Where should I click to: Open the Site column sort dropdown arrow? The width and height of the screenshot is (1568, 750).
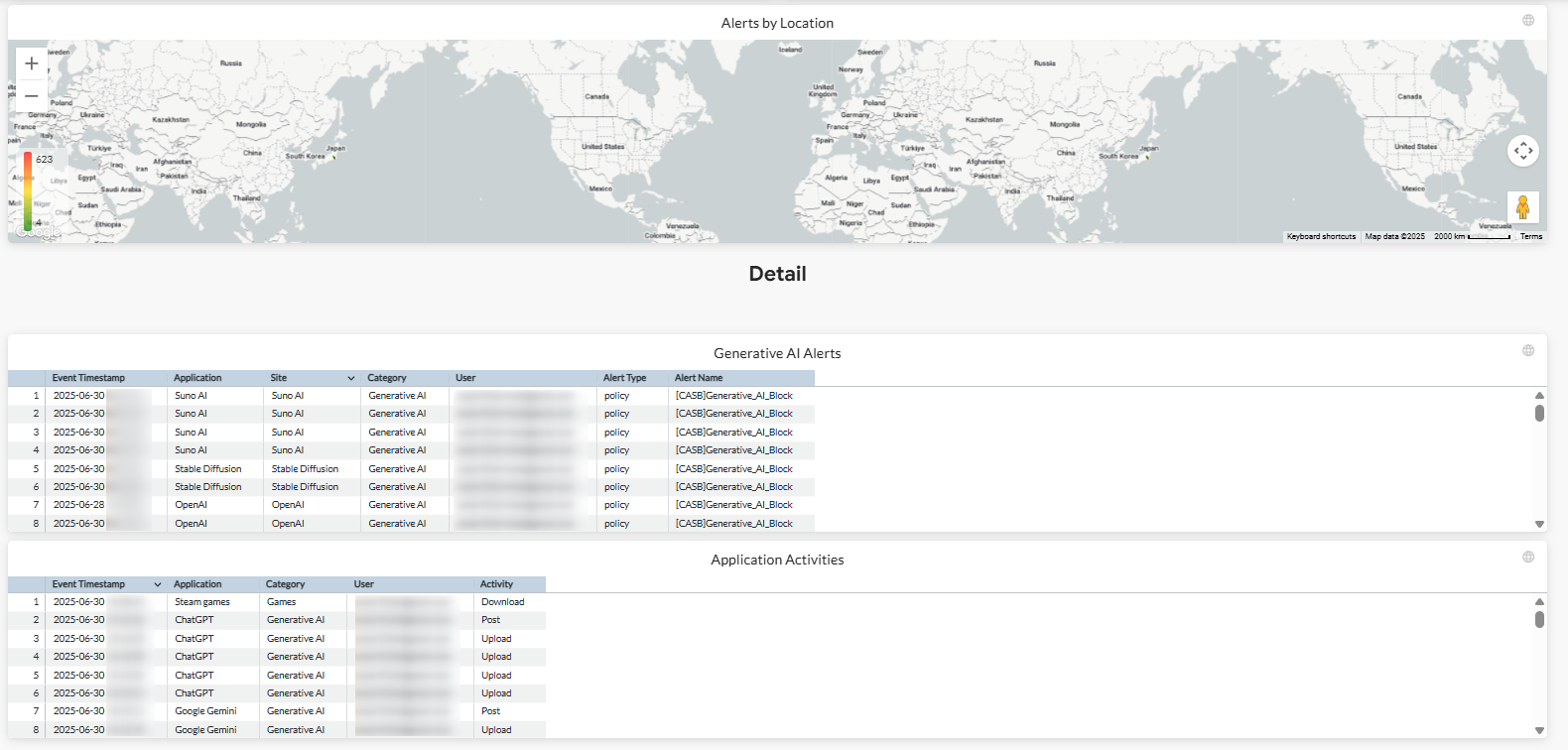(351, 378)
